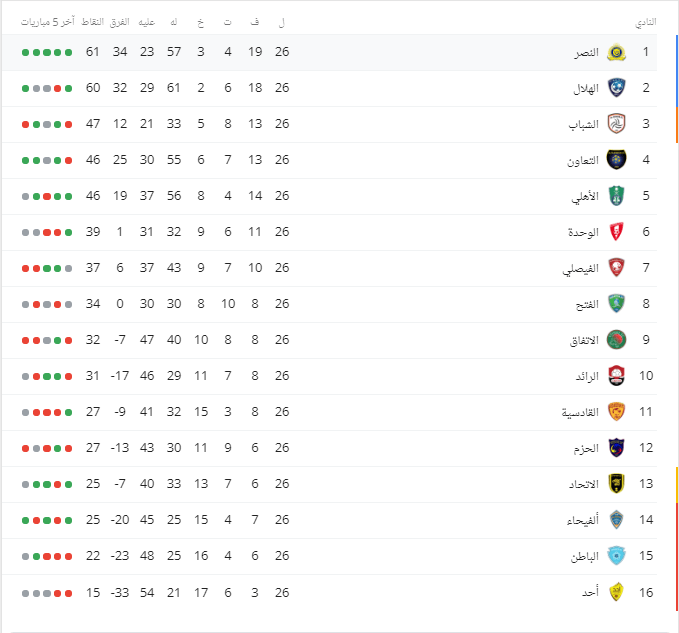Click the الباطن team name
This screenshot has height=633, width=679.
pyautogui.click(x=585, y=556)
